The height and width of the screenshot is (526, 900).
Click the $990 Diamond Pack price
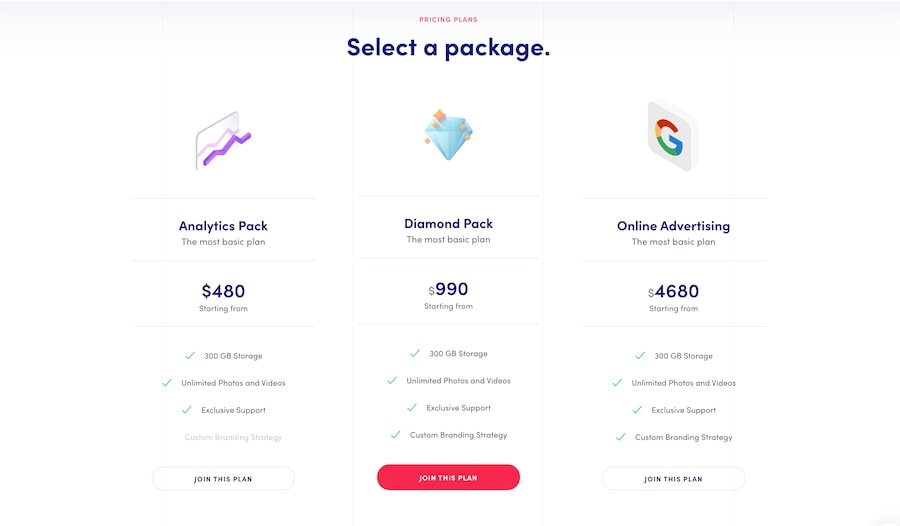click(x=448, y=289)
